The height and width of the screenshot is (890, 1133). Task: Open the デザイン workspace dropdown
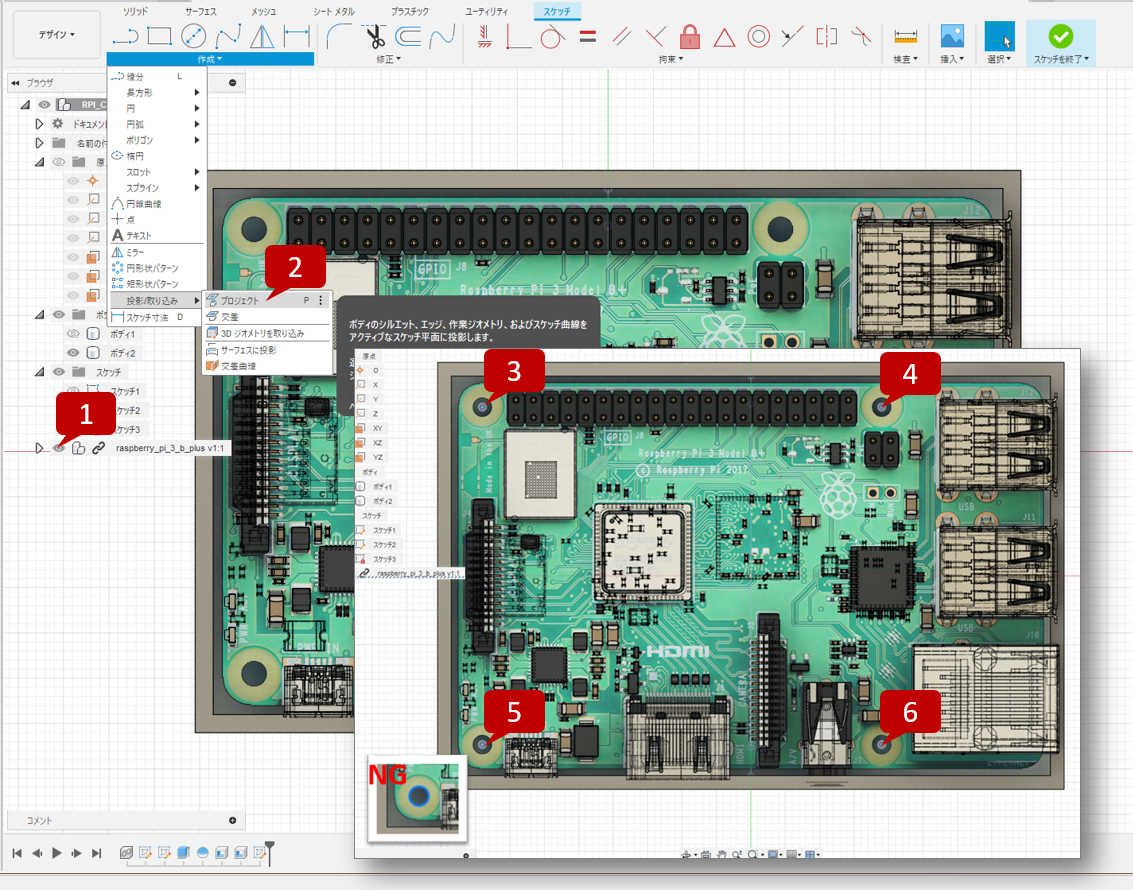click(56, 34)
